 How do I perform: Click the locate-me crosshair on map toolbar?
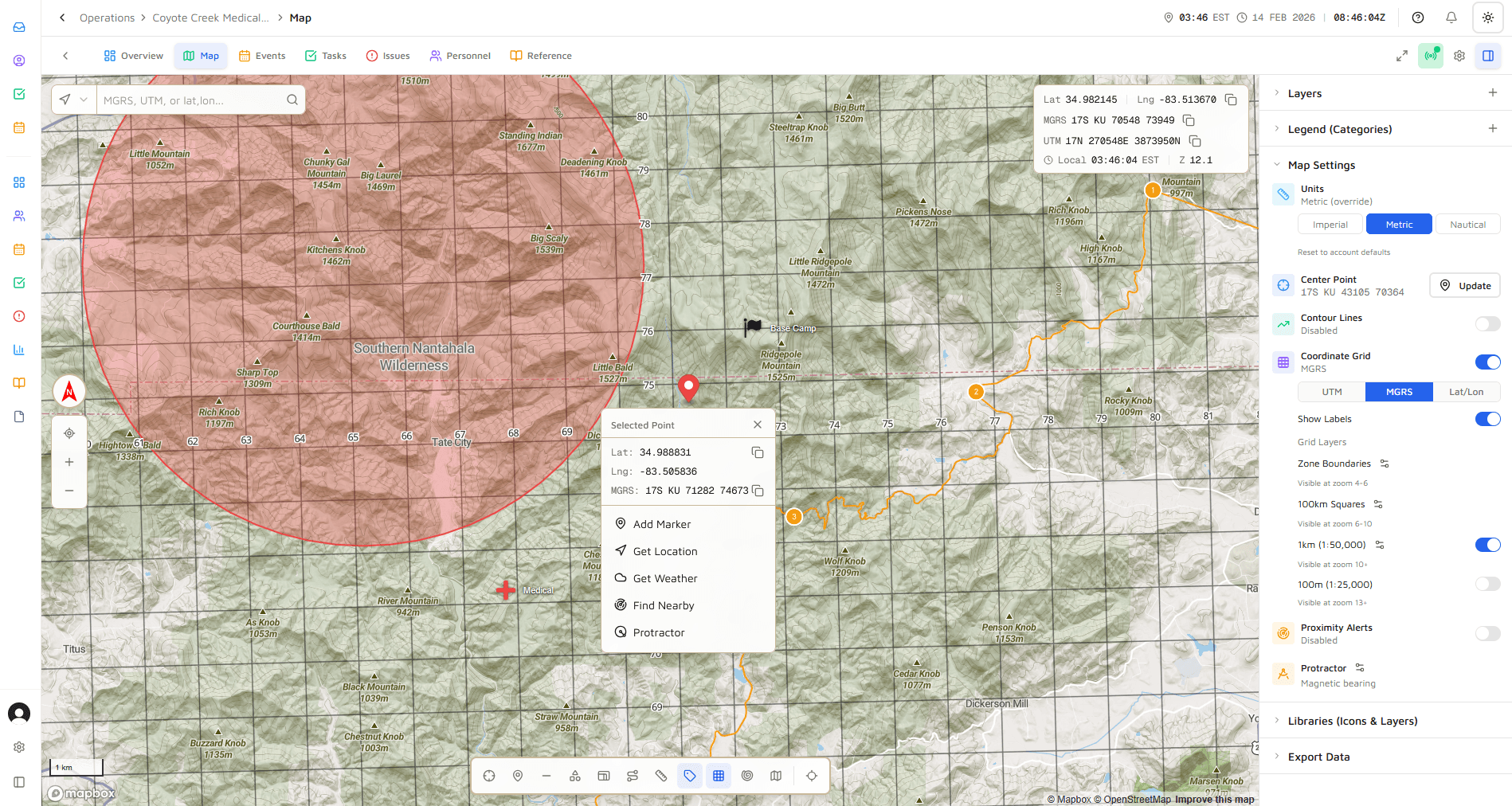coord(812,775)
